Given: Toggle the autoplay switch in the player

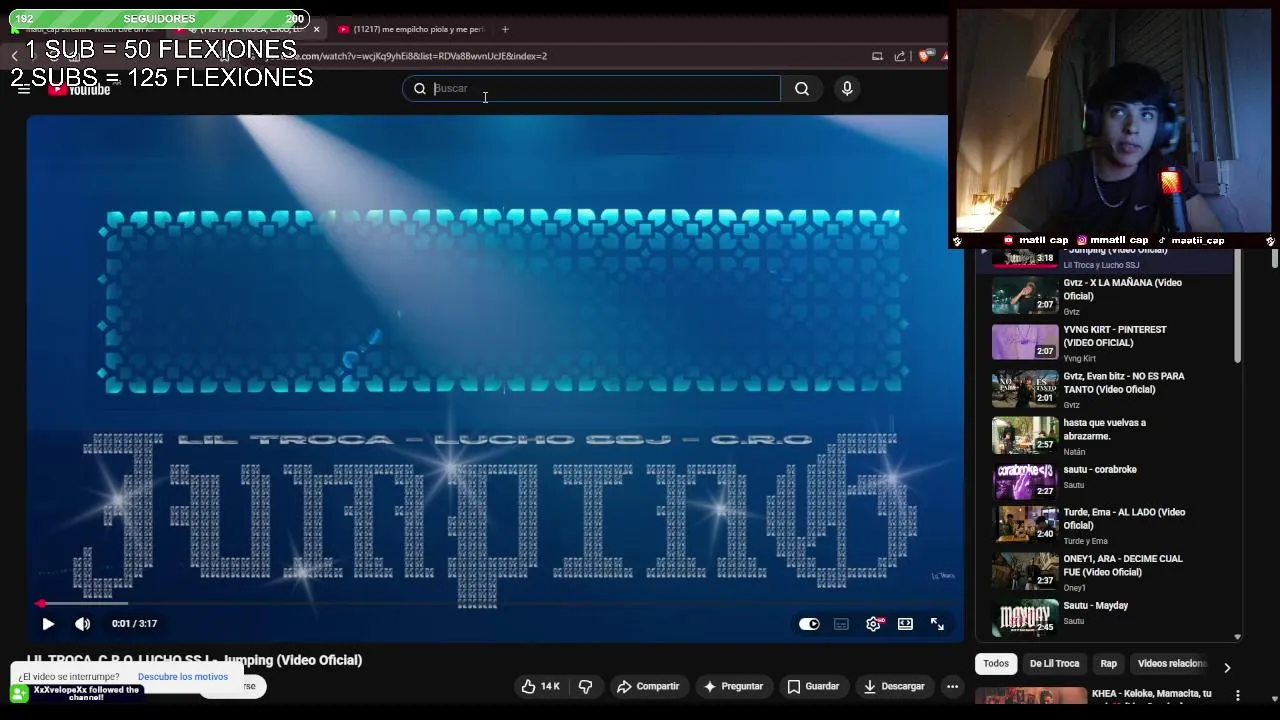Looking at the screenshot, I should coord(809,624).
